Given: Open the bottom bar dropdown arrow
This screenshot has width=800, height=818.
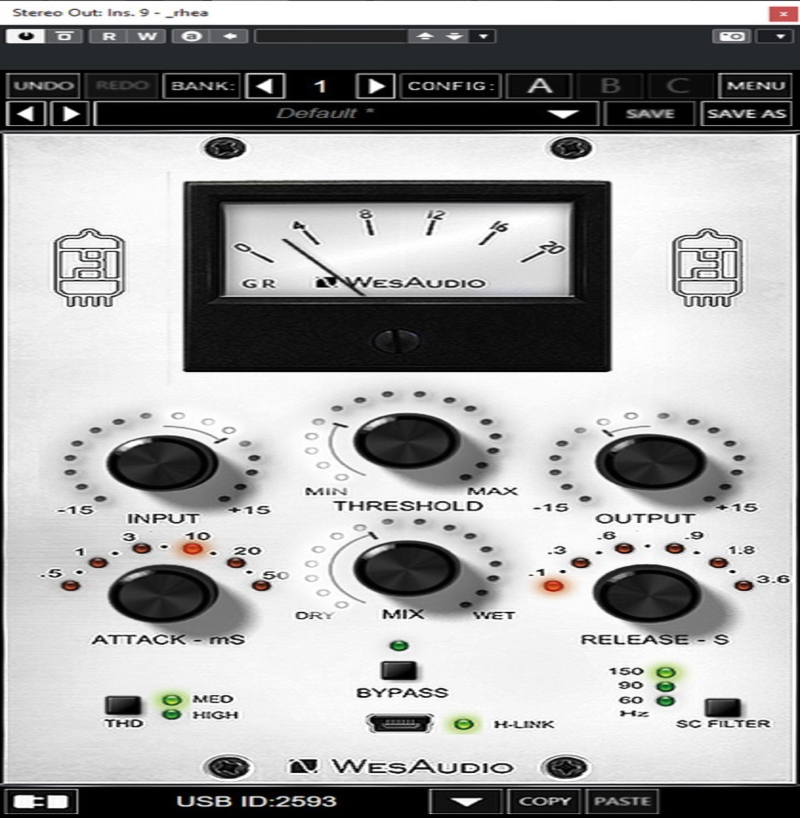Looking at the screenshot, I should click(465, 801).
